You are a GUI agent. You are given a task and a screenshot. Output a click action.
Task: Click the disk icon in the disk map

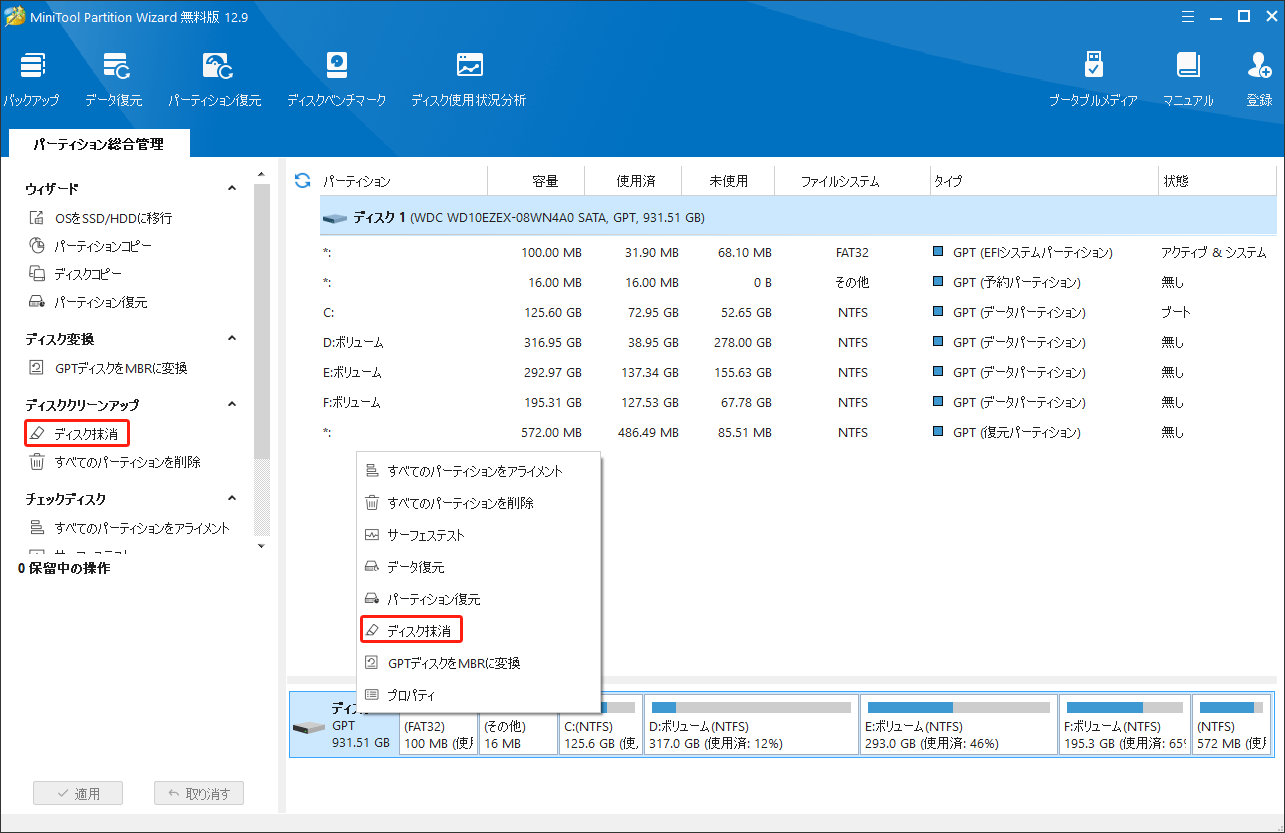point(310,726)
